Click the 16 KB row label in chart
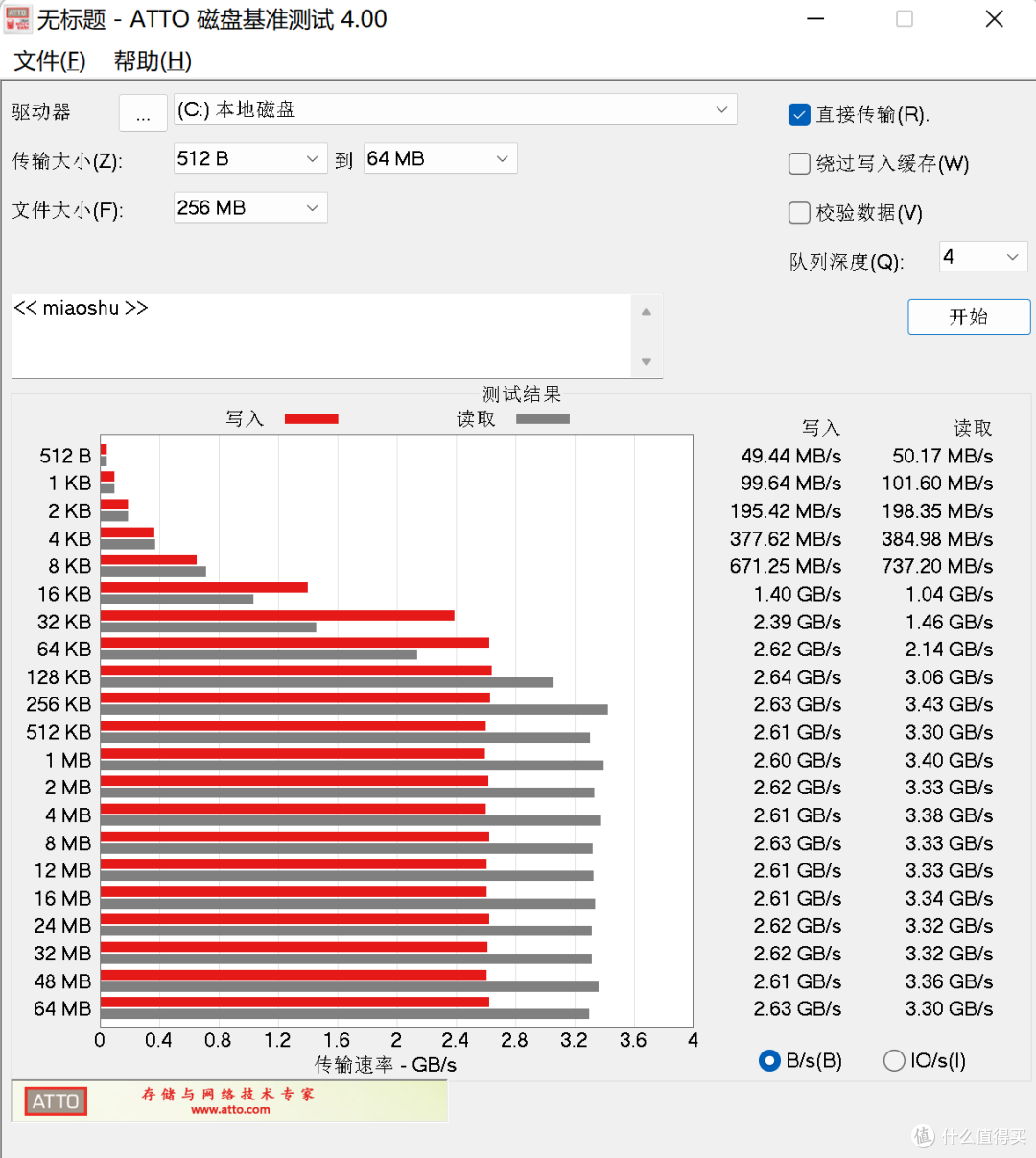The height and width of the screenshot is (1158, 1036). click(64, 594)
